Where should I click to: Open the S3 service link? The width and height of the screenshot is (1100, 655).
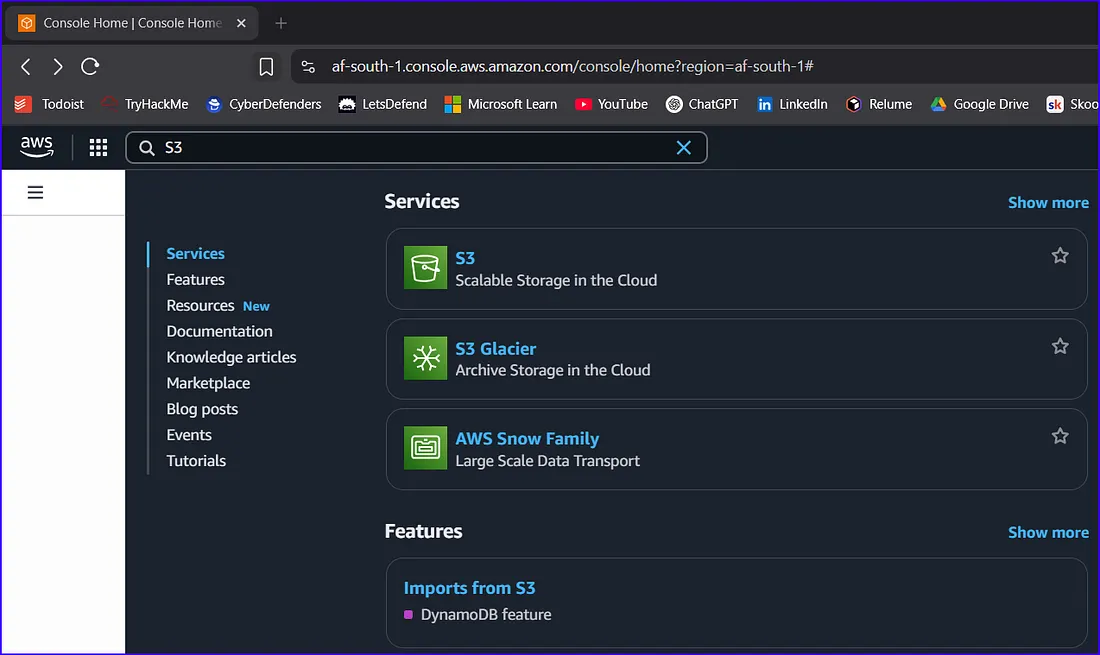click(x=464, y=258)
